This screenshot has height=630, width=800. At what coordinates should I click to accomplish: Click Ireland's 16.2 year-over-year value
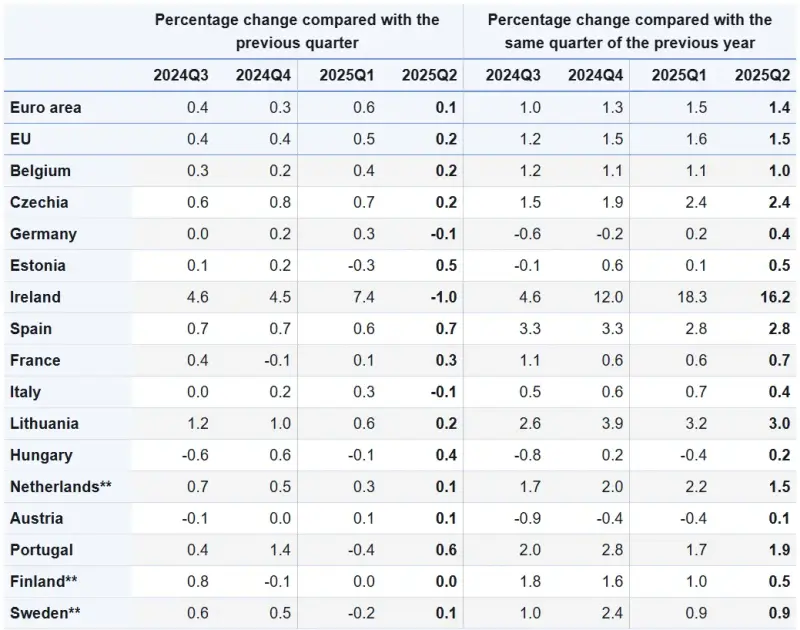[x=773, y=297]
